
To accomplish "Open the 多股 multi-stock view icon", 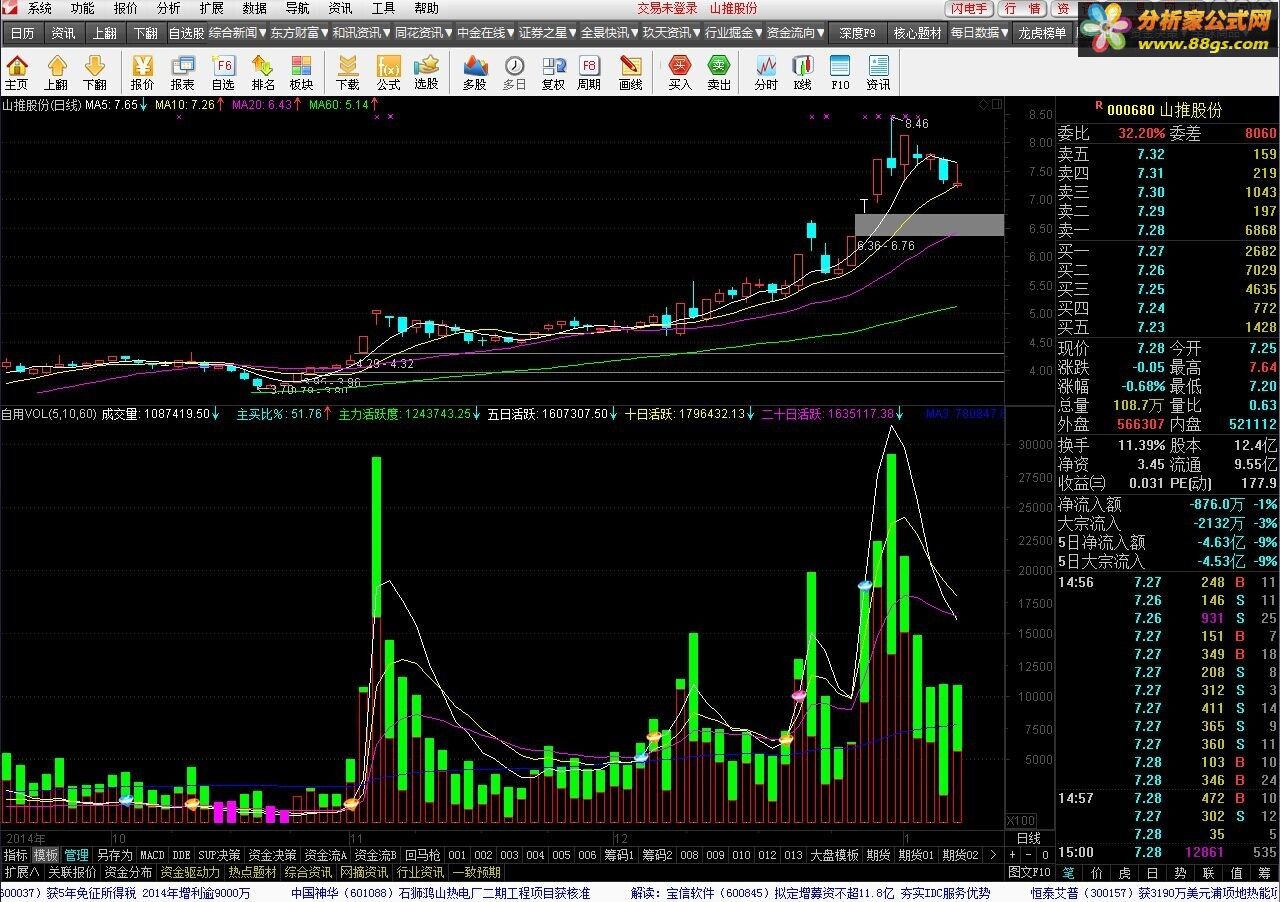I will pos(474,73).
